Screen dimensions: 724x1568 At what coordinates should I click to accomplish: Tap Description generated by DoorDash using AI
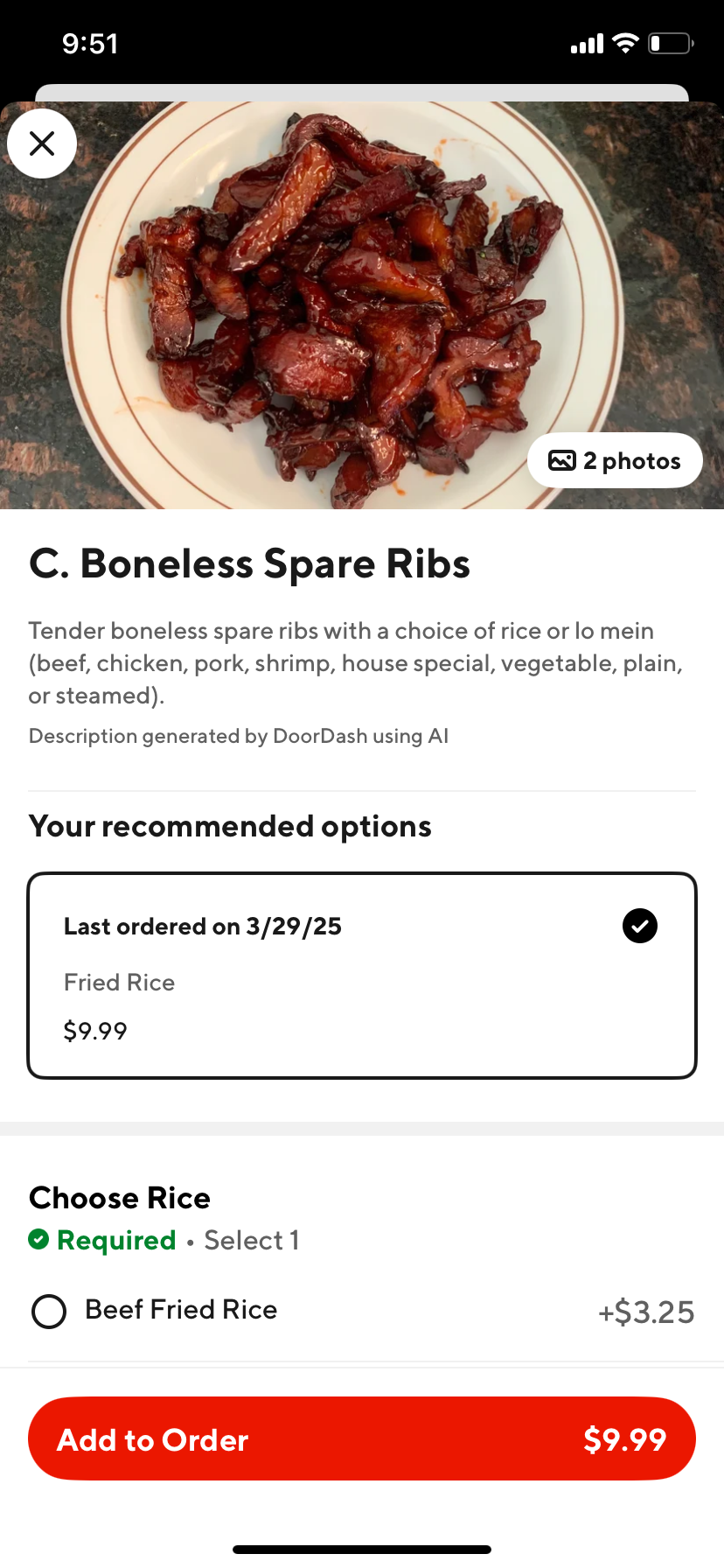pos(239,736)
